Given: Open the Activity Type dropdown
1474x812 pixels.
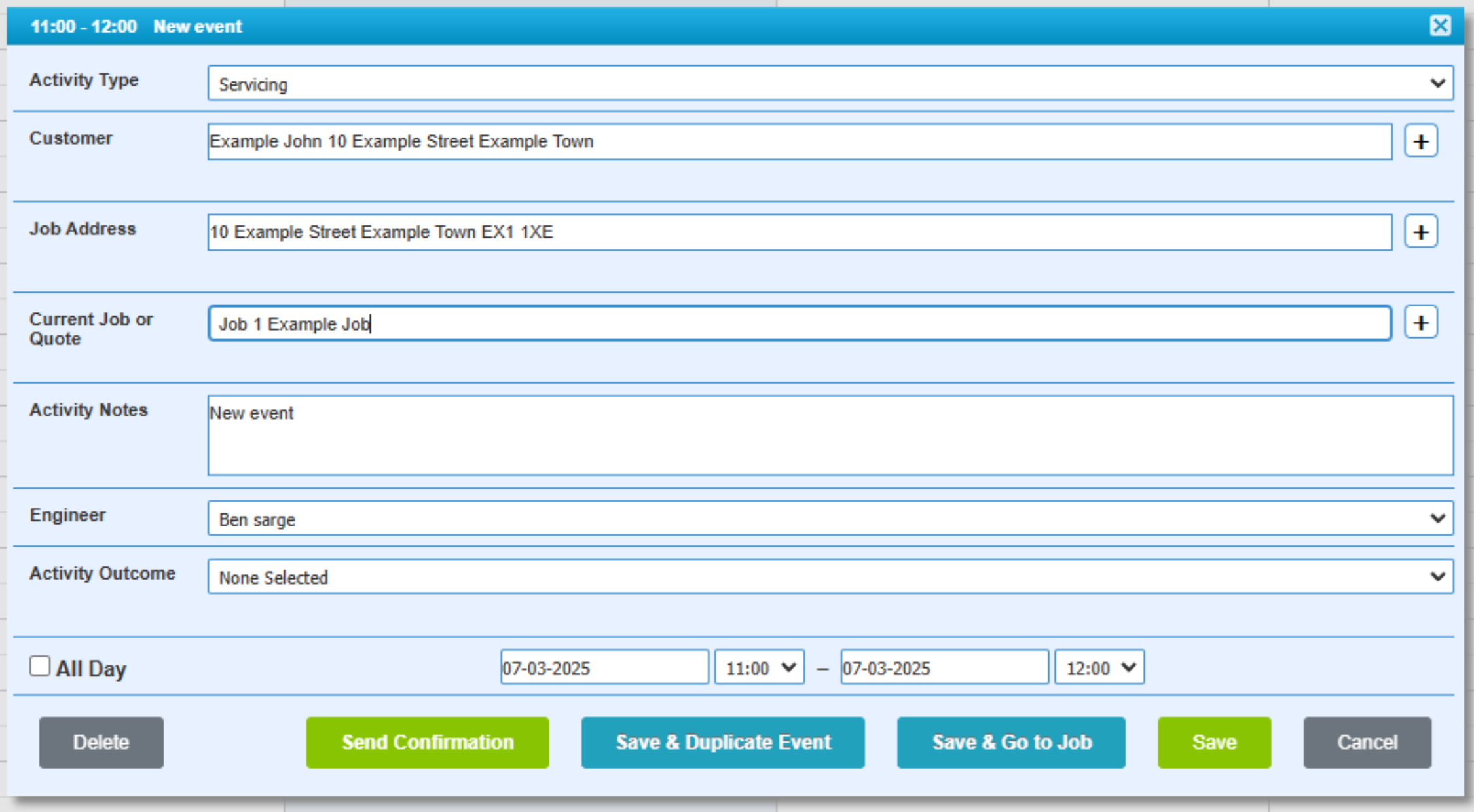Looking at the screenshot, I should coord(830,83).
